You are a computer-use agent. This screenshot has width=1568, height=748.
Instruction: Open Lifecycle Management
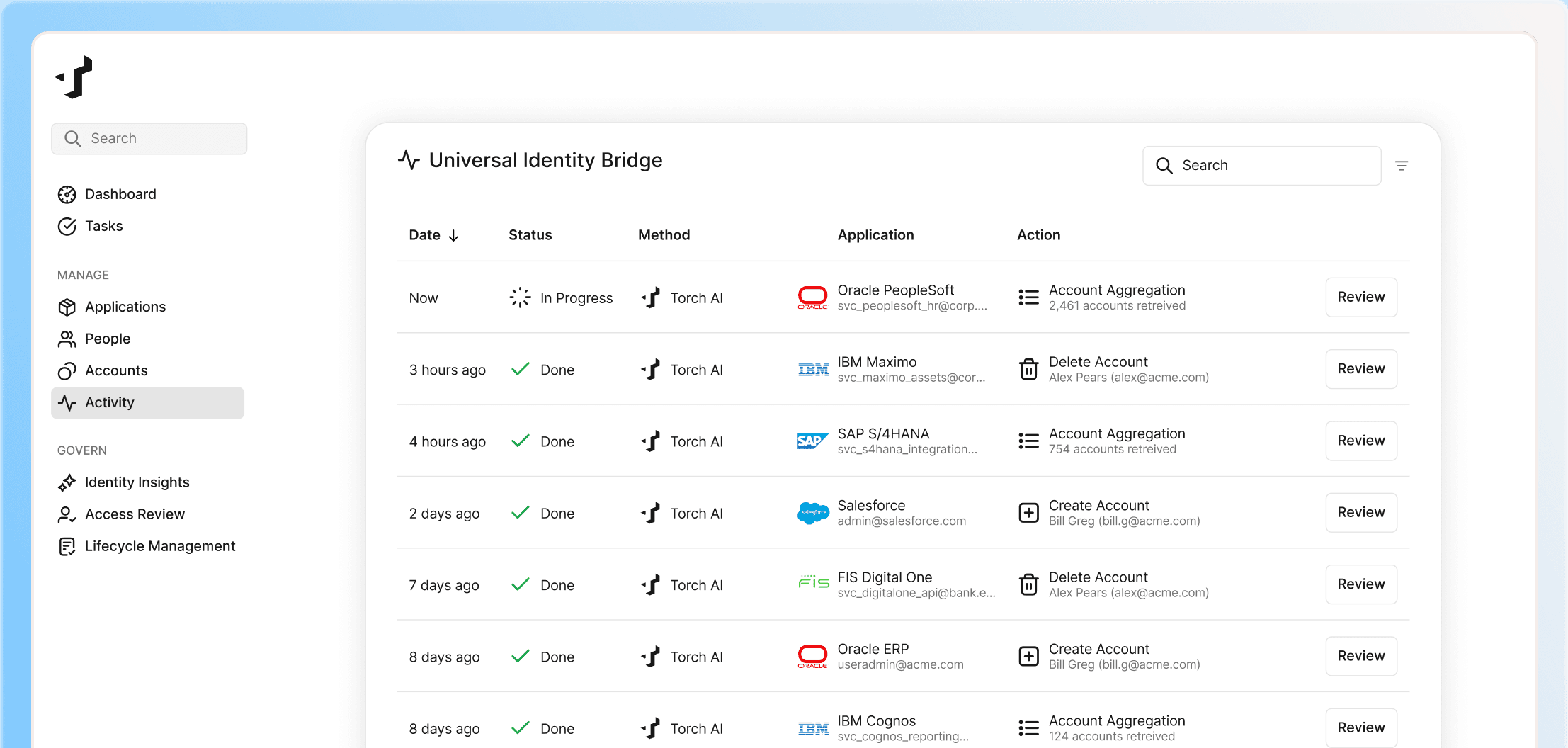point(160,546)
